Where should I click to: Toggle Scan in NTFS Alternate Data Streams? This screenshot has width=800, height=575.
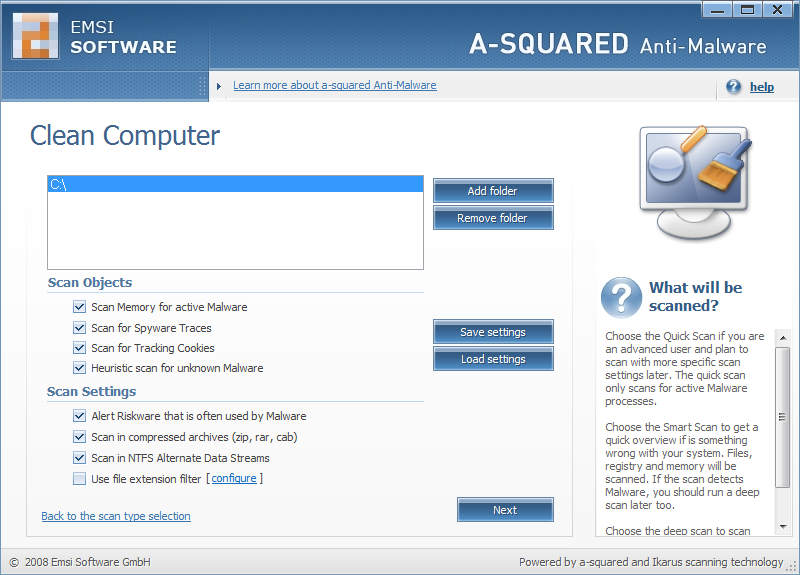click(79, 458)
